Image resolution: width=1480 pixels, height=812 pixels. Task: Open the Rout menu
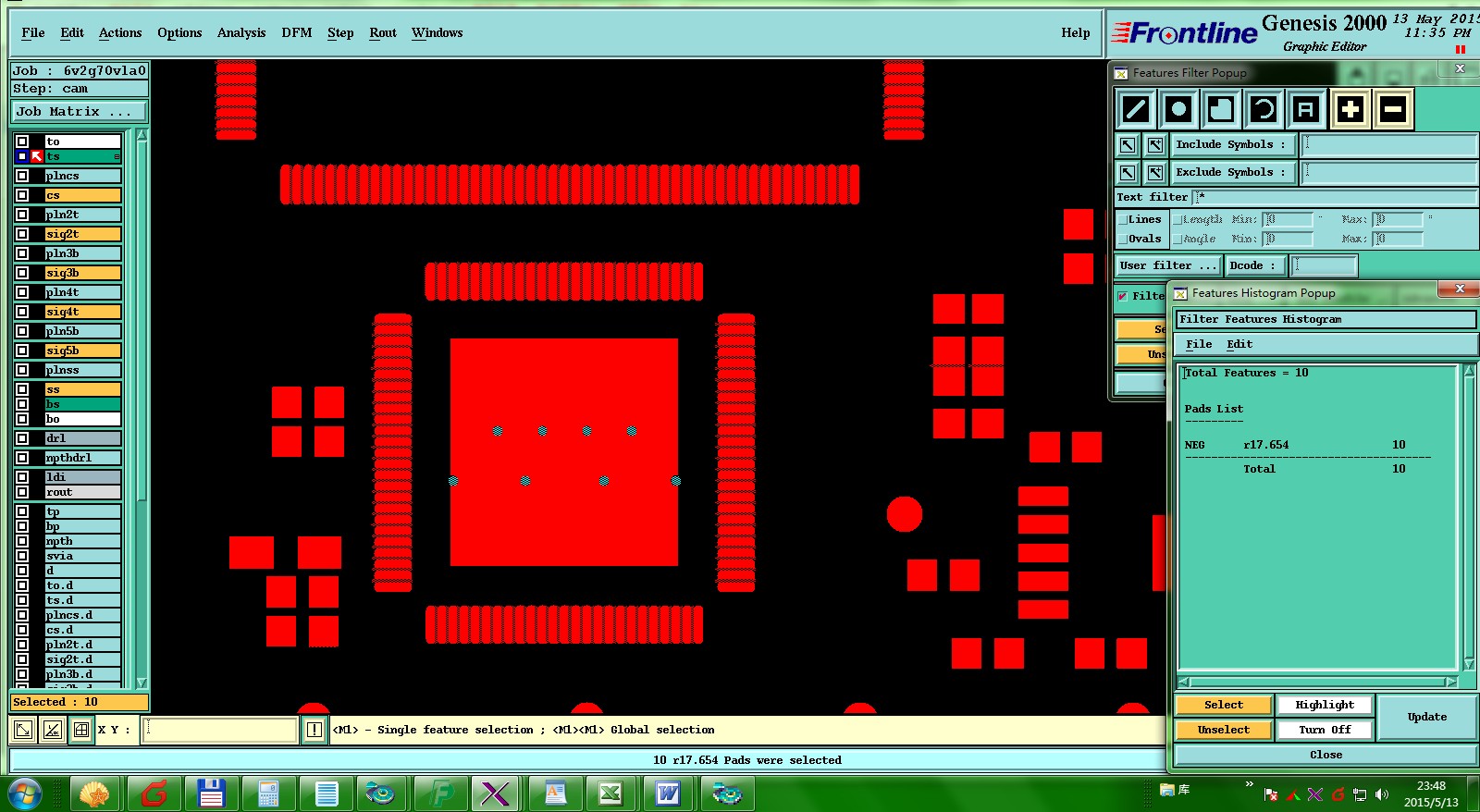[x=383, y=32]
